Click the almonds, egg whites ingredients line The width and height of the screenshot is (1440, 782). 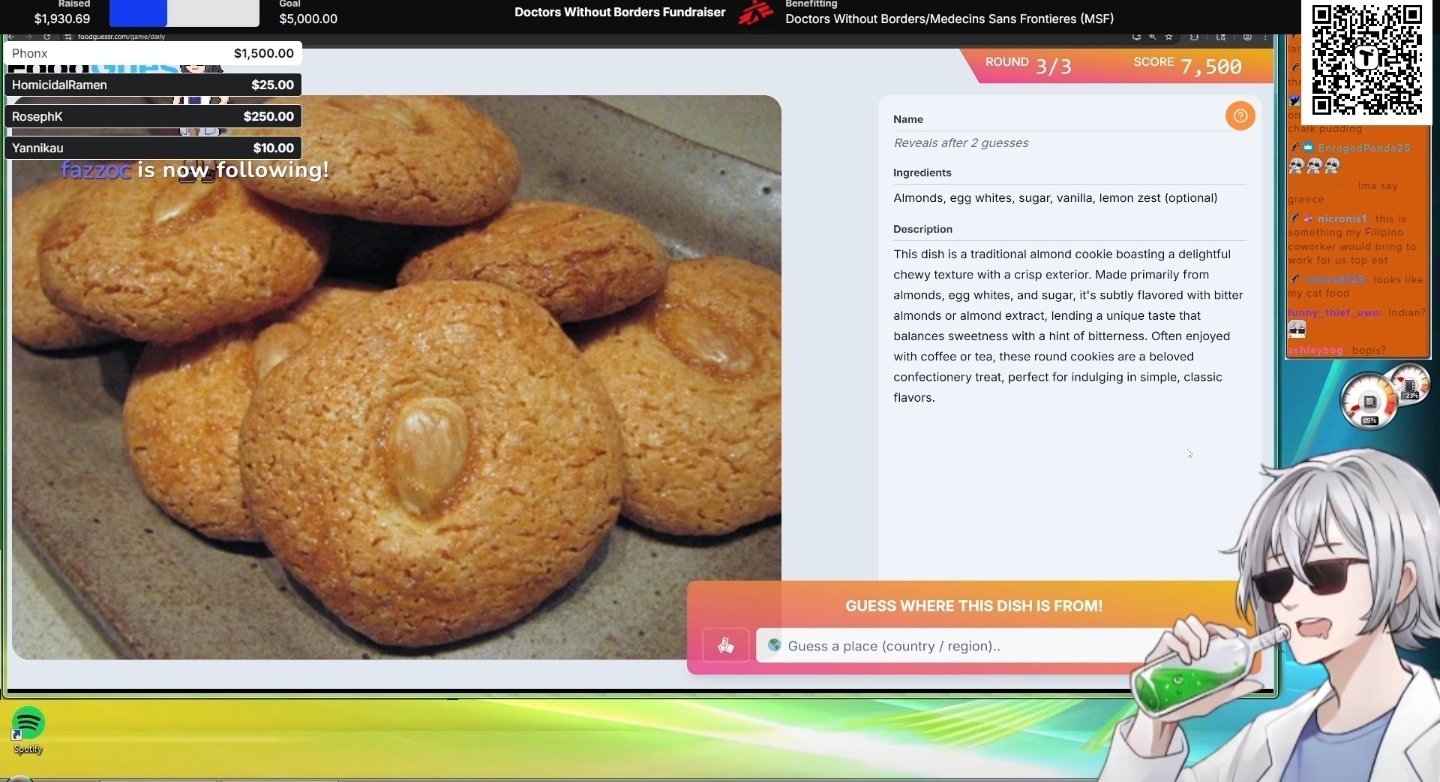[1055, 198]
